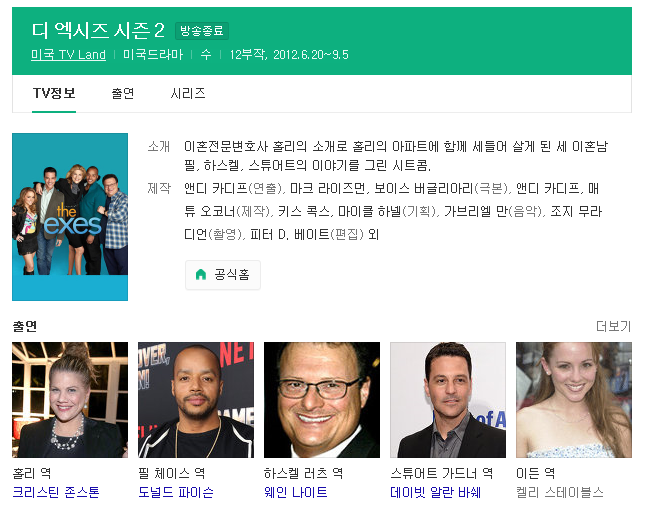
Task: Open photo of 이든 역 actress
Action: pyautogui.click(x=574, y=400)
